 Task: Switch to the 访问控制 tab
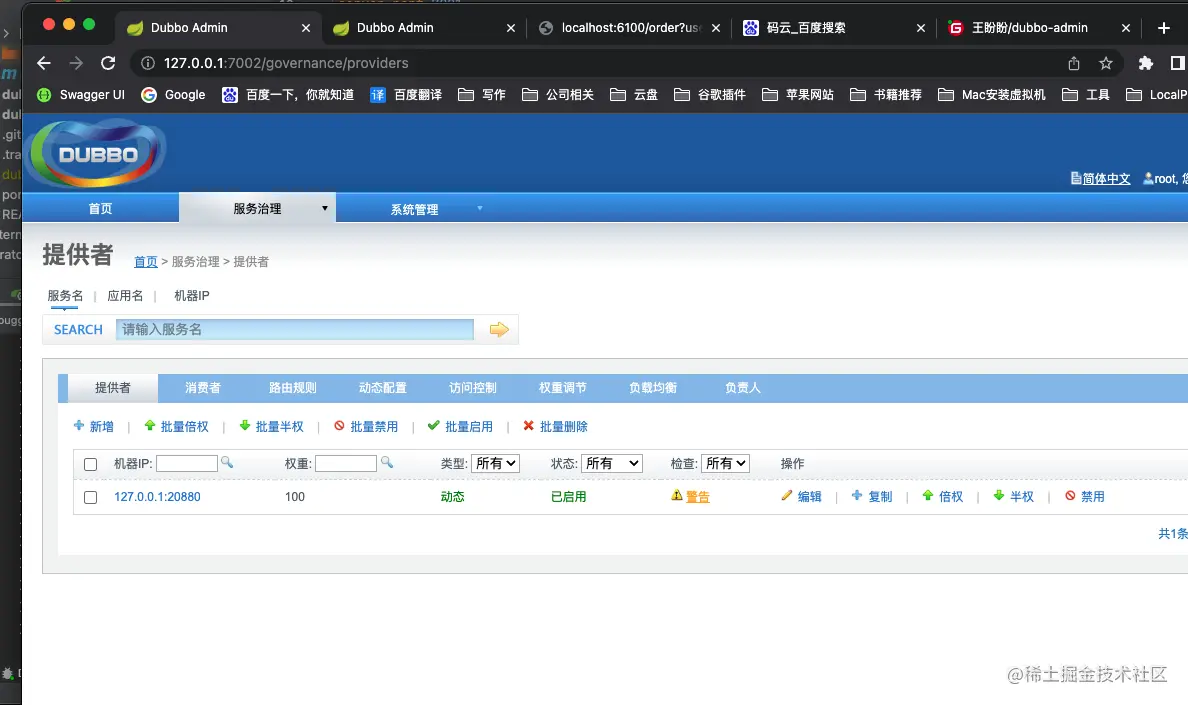click(x=473, y=388)
